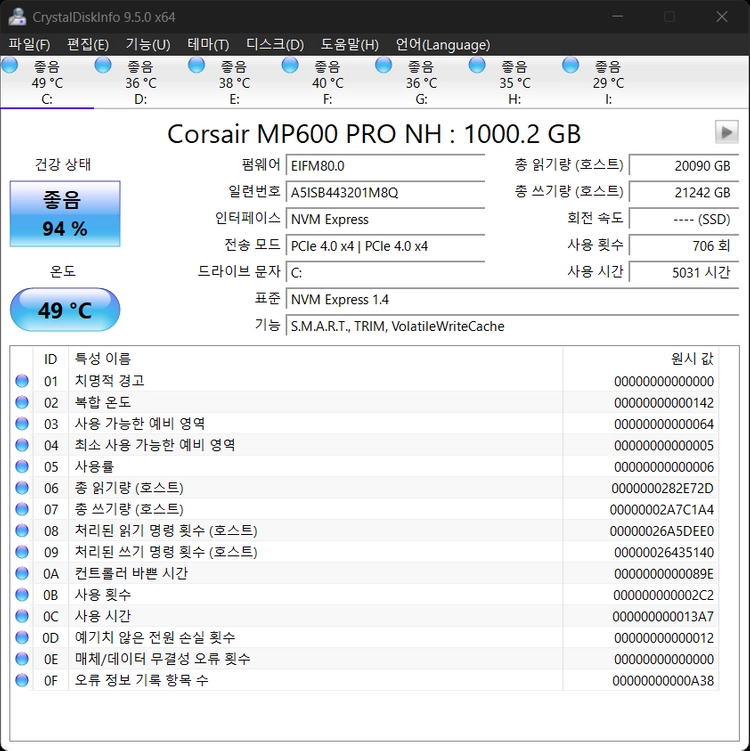Click the drive letter field C:

point(386,273)
